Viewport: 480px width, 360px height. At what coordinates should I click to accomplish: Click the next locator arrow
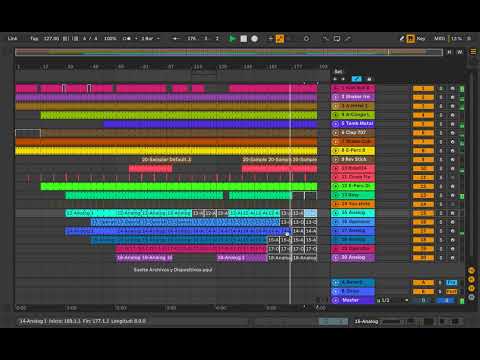tap(342, 79)
